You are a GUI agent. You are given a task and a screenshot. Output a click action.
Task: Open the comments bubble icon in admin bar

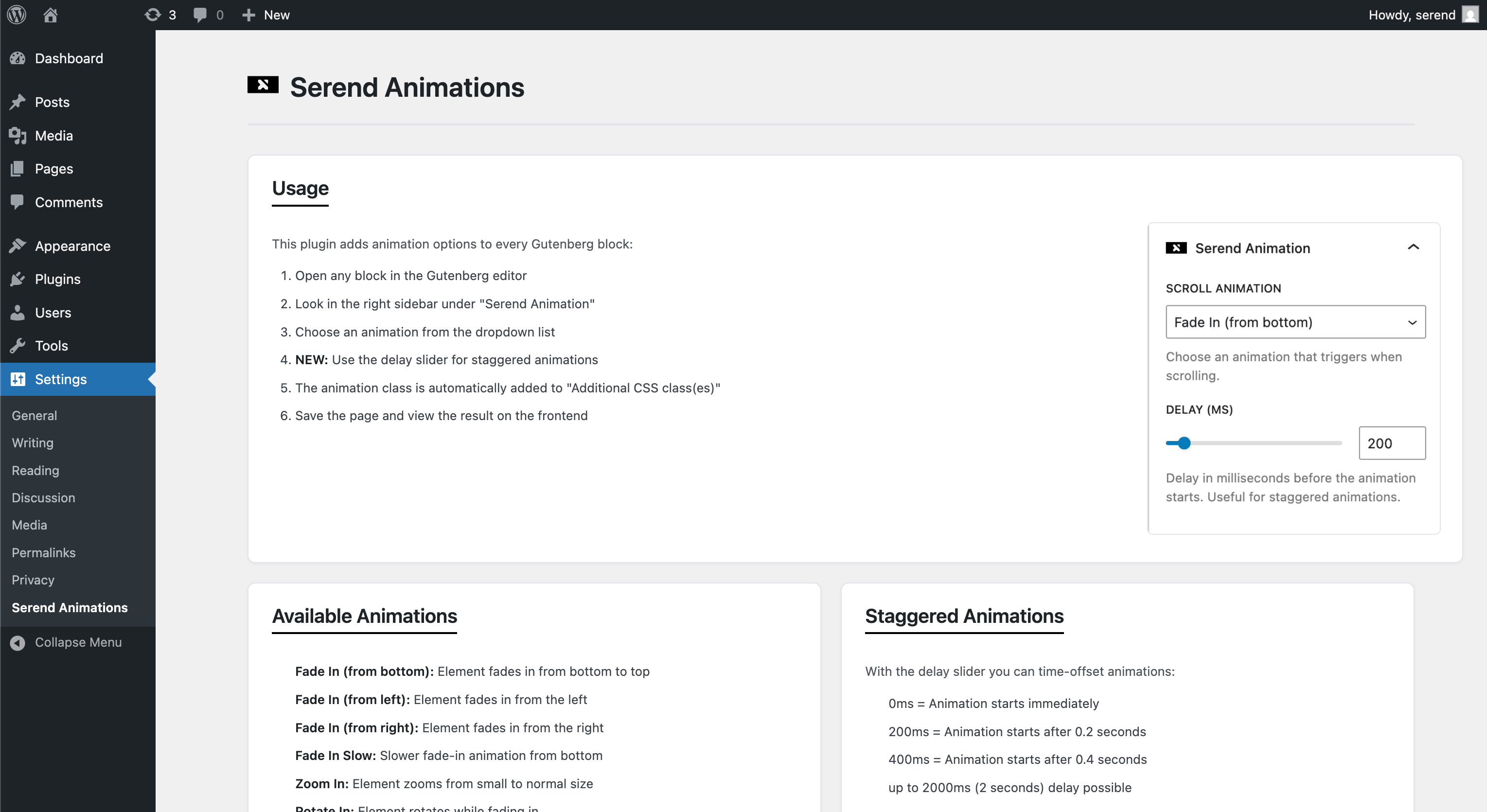point(200,15)
